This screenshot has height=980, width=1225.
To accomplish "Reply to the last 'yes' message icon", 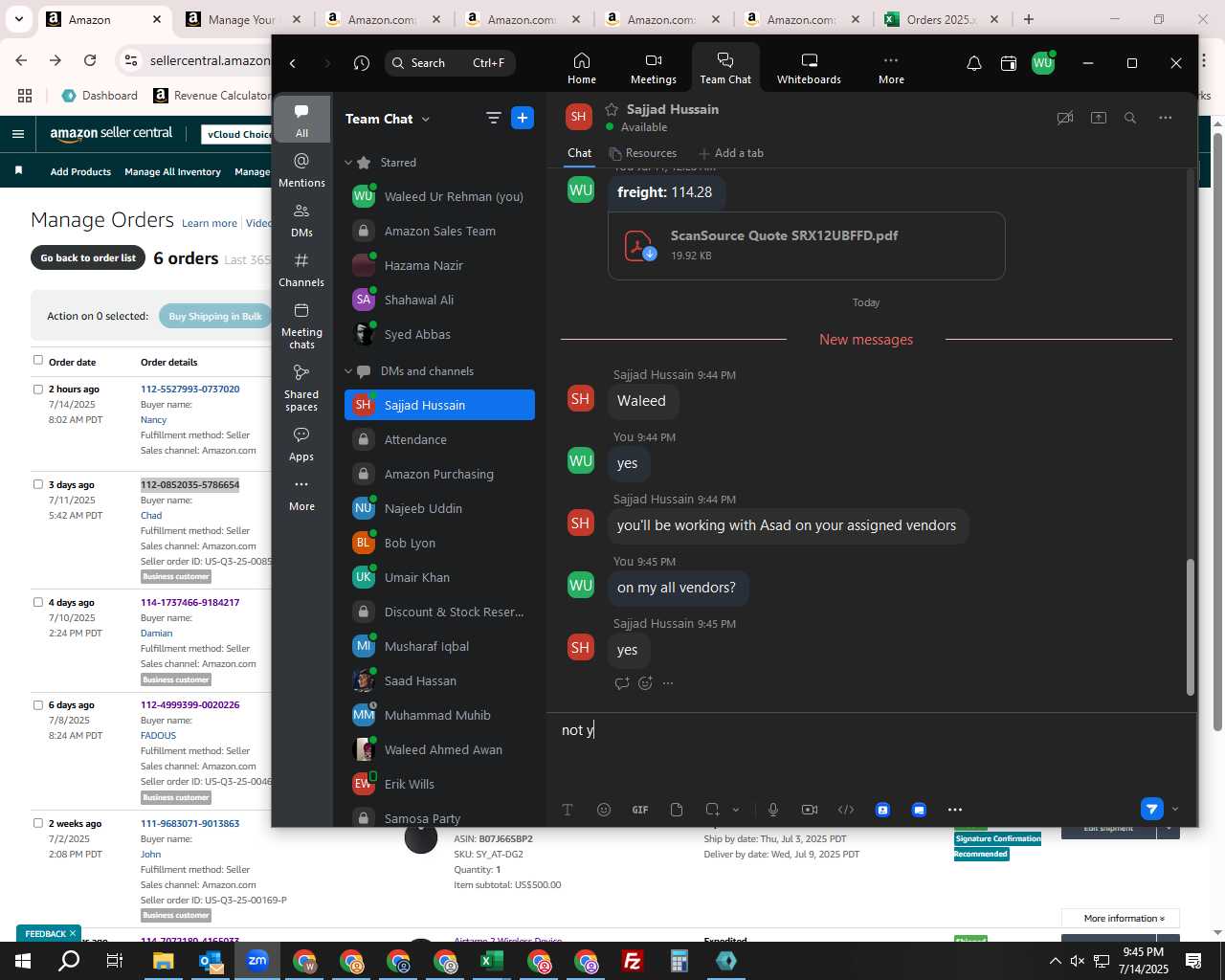I will pyautogui.click(x=622, y=683).
